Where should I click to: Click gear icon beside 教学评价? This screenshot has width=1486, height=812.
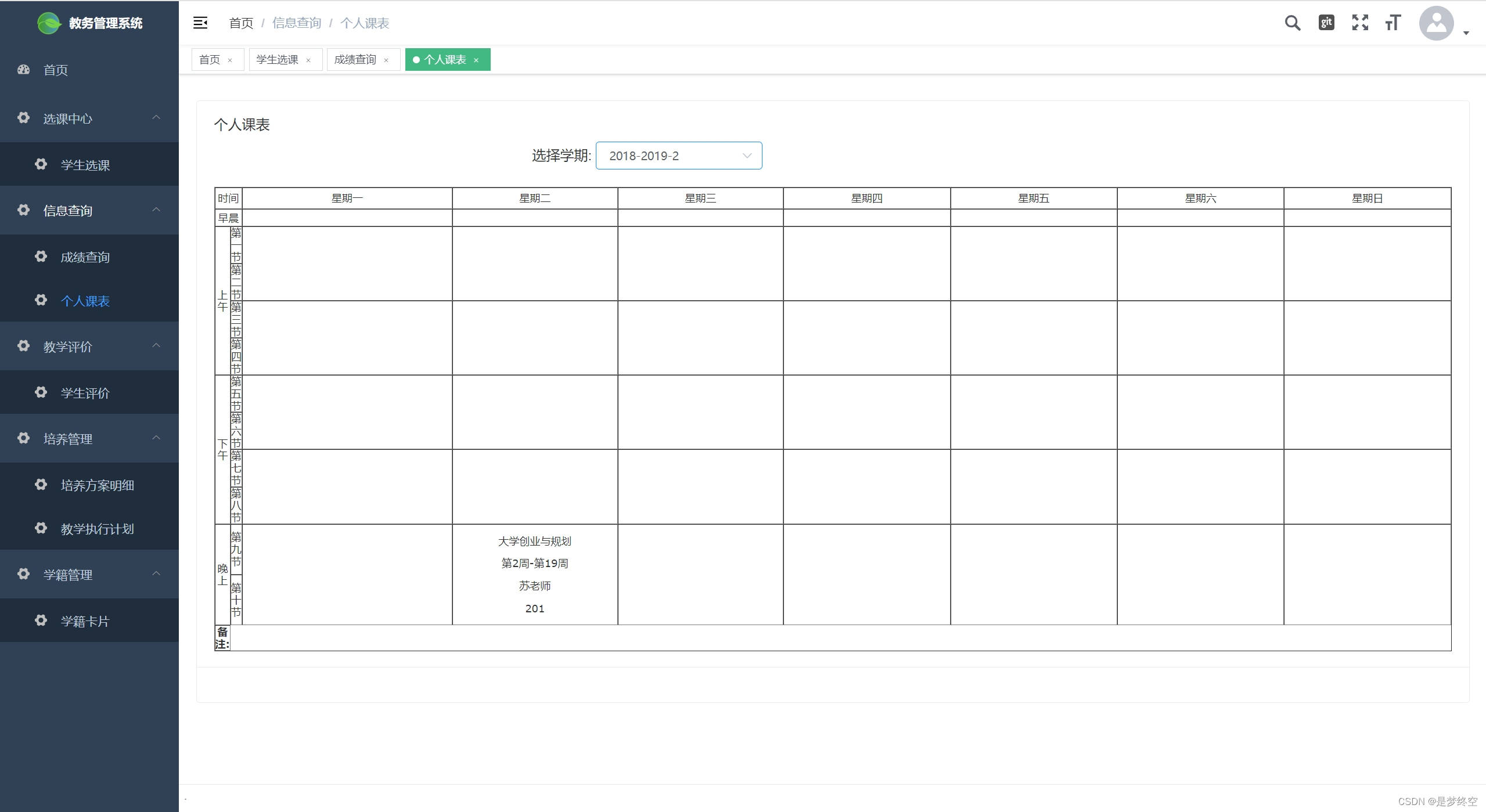point(23,346)
